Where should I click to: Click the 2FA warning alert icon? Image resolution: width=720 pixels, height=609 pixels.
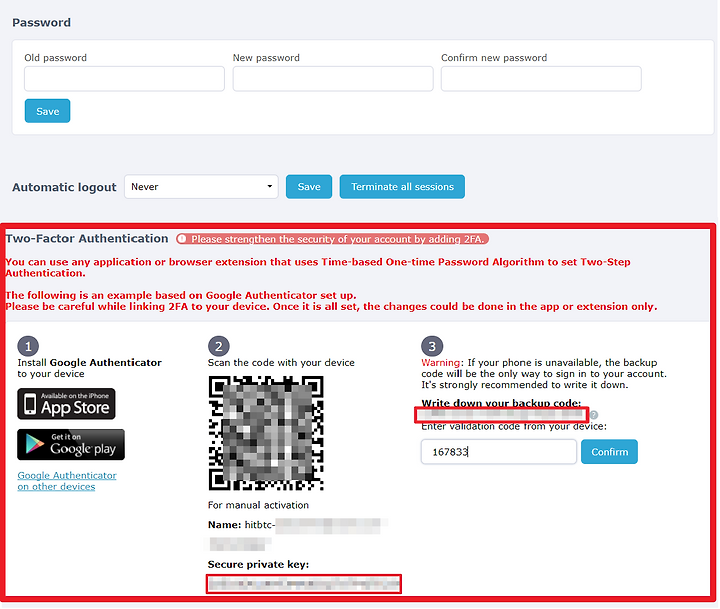point(182,239)
